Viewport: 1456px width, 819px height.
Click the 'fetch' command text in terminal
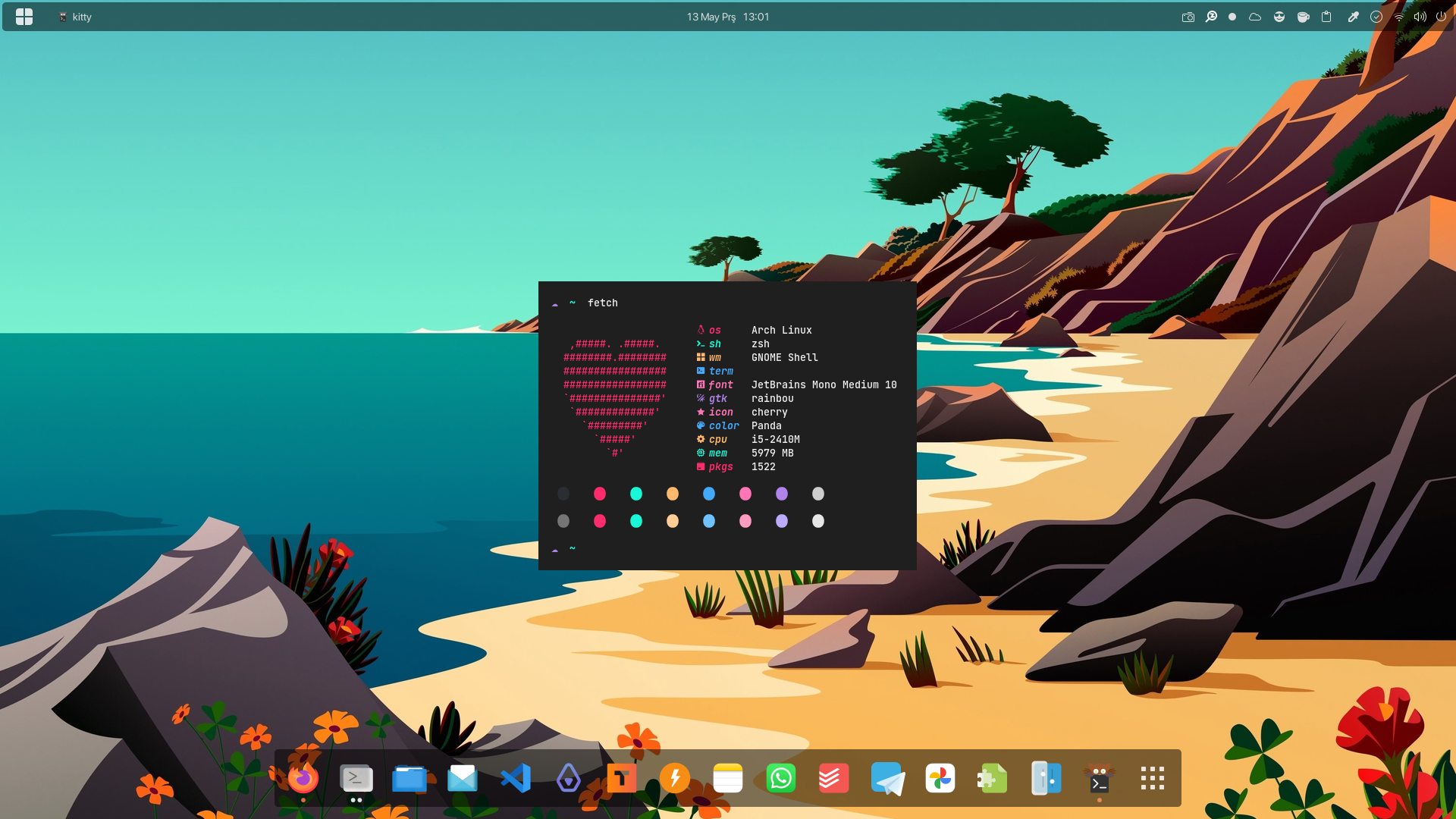pyautogui.click(x=603, y=303)
